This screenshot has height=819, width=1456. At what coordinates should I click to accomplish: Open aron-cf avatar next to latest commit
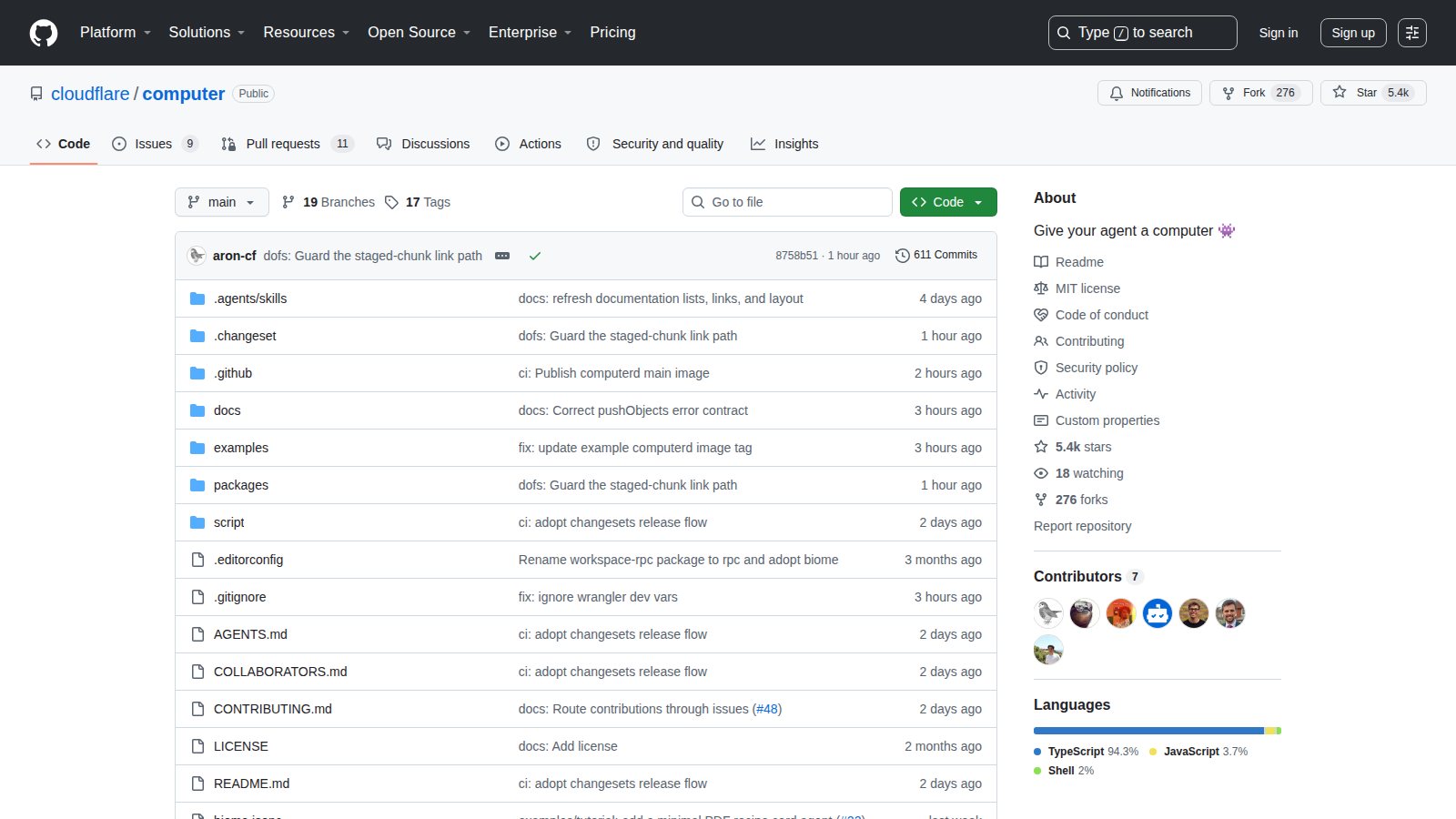[197, 256]
